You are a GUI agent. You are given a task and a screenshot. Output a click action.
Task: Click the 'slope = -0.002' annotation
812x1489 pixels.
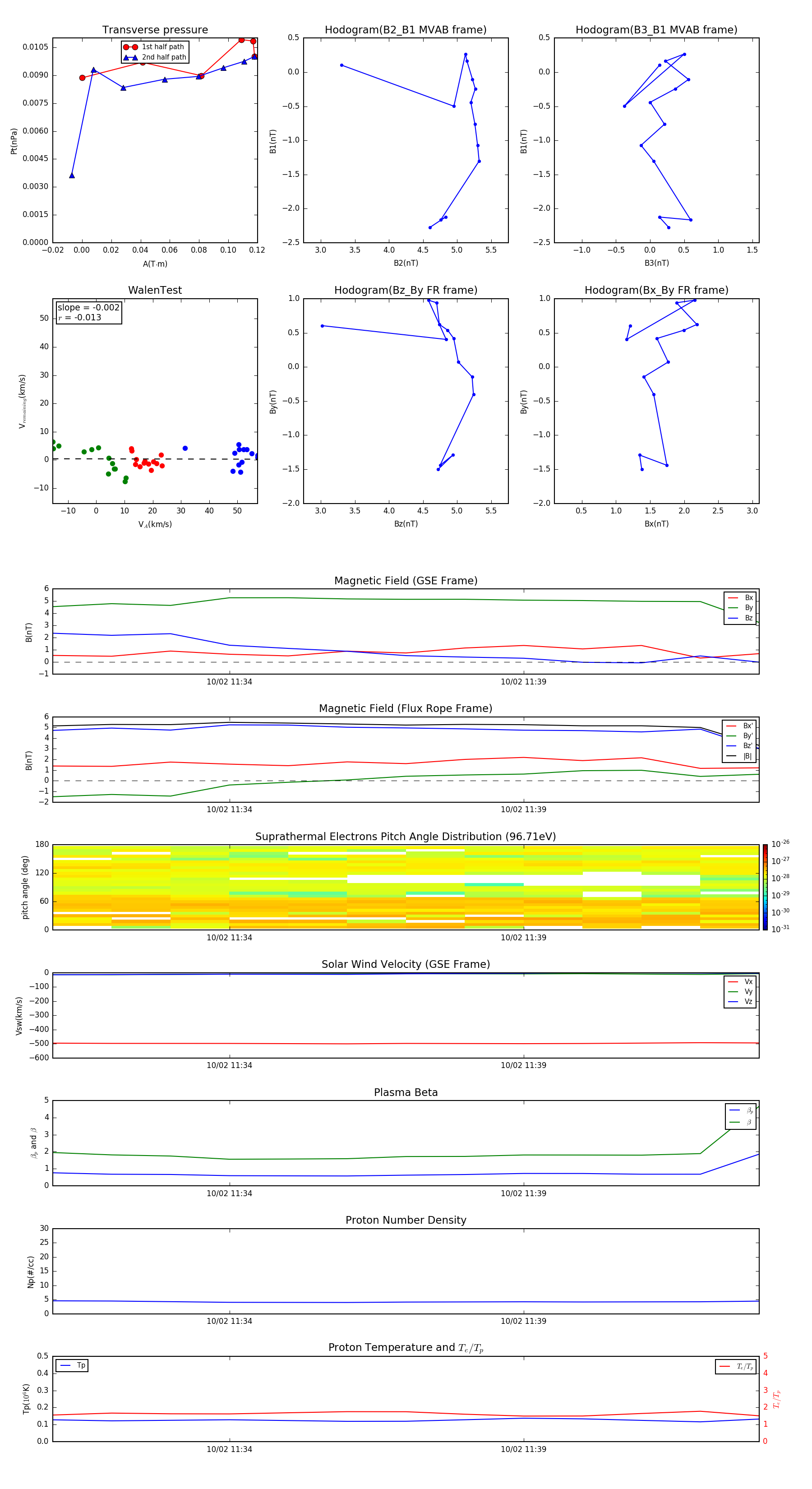pyautogui.click(x=88, y=308)
